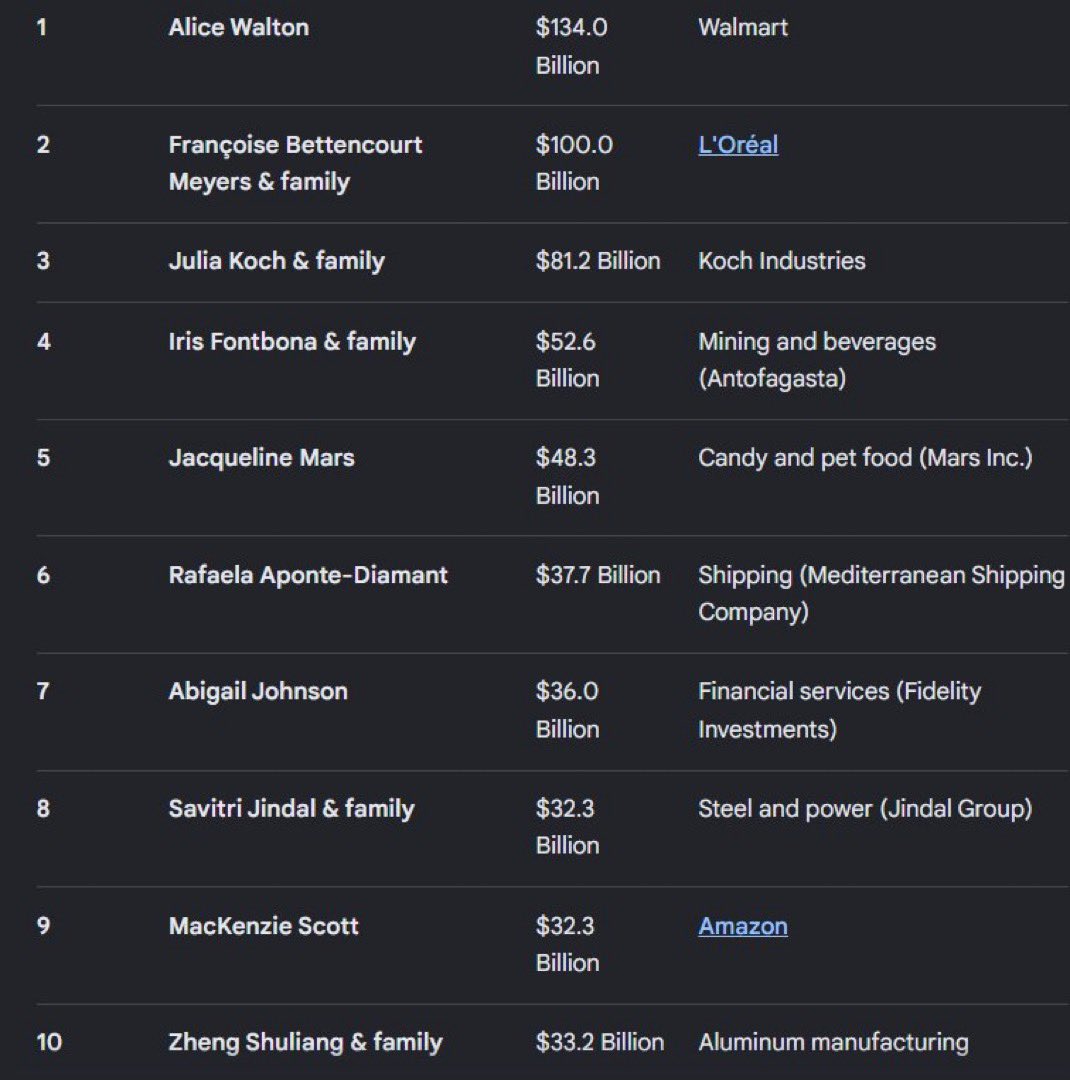Click Zheng Shuliang & family name
This screenshot has height=1080, width=1070.
pos(305,1042)
